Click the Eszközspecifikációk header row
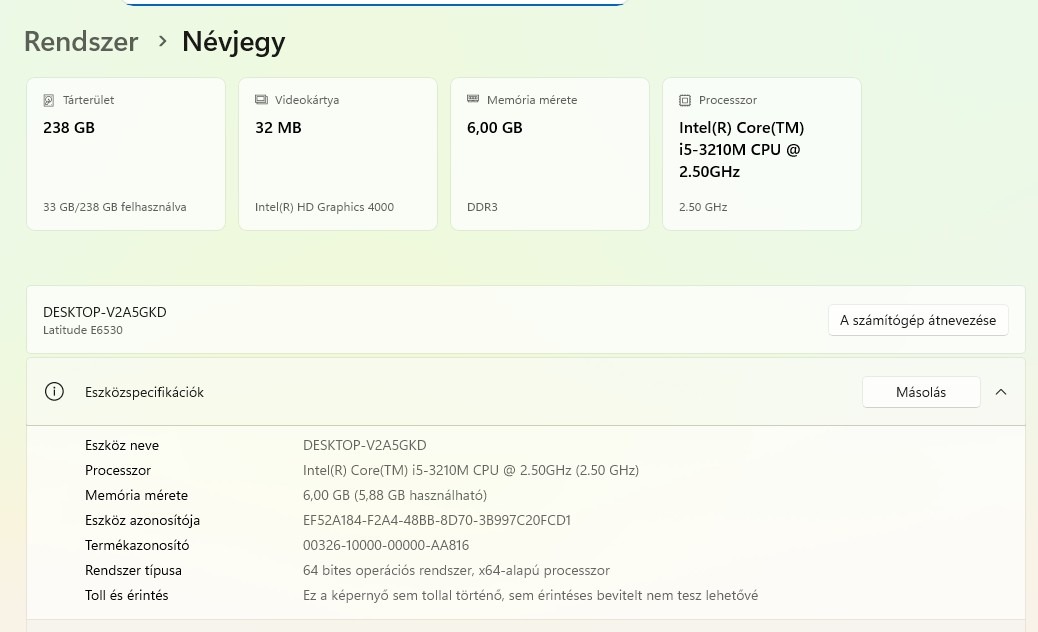The height and width of the screenshot is (632, 1038). (450, 392)
